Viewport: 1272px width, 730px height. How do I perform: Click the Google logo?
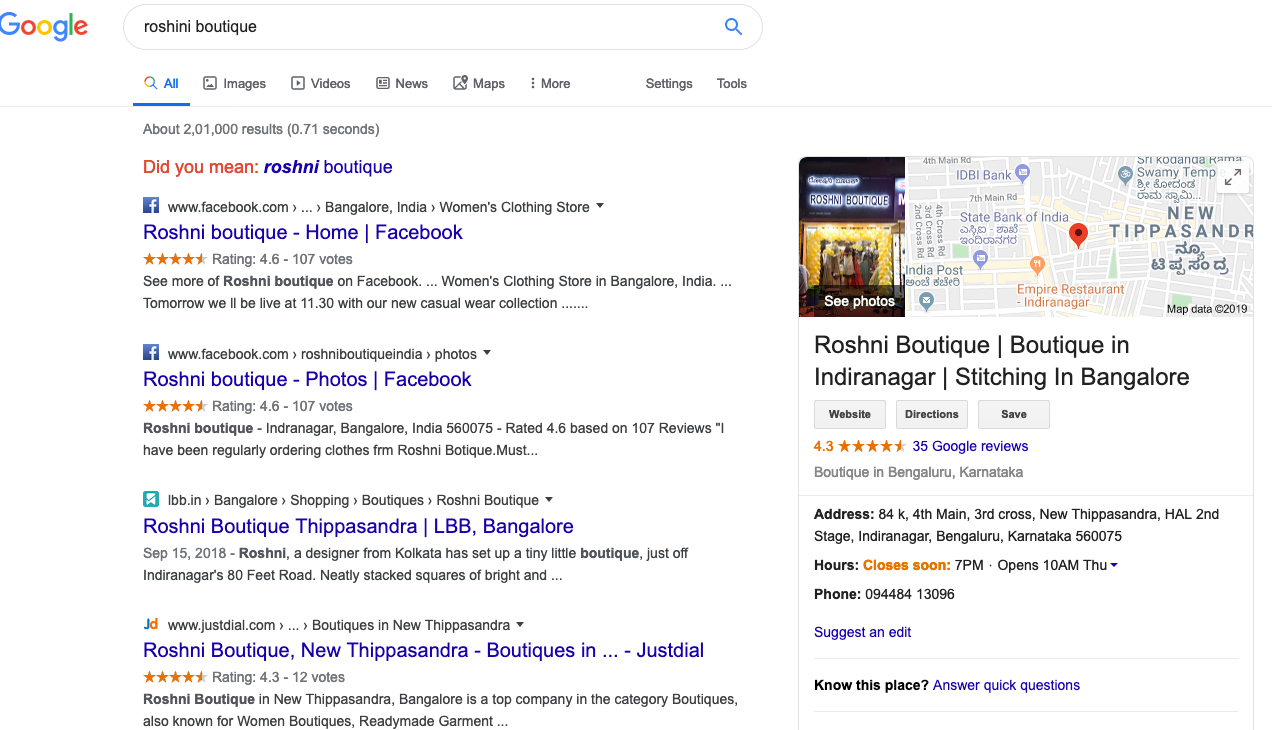pos(42,27)
